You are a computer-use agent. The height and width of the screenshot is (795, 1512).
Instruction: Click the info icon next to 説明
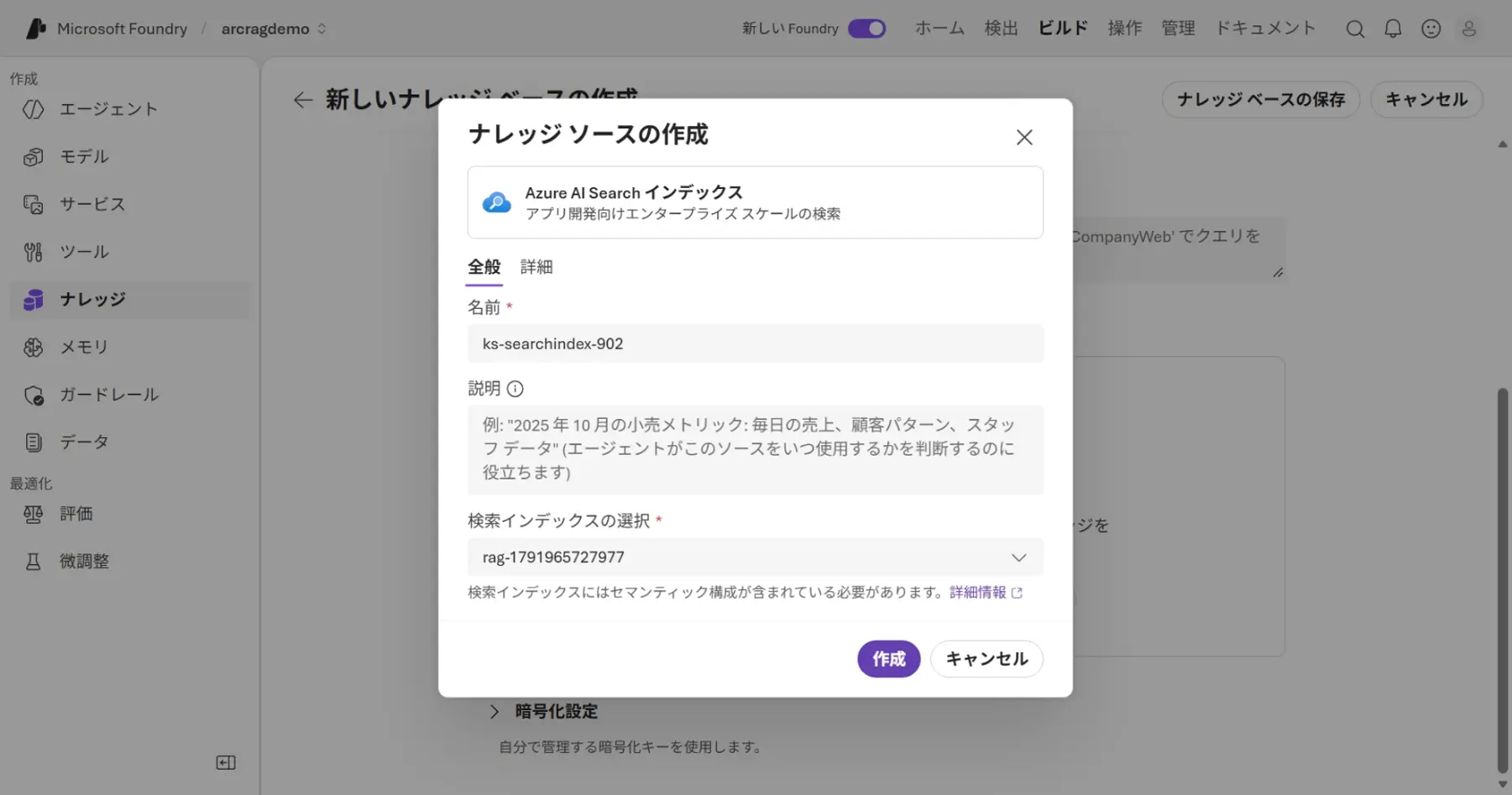click(x=515, y=389)
